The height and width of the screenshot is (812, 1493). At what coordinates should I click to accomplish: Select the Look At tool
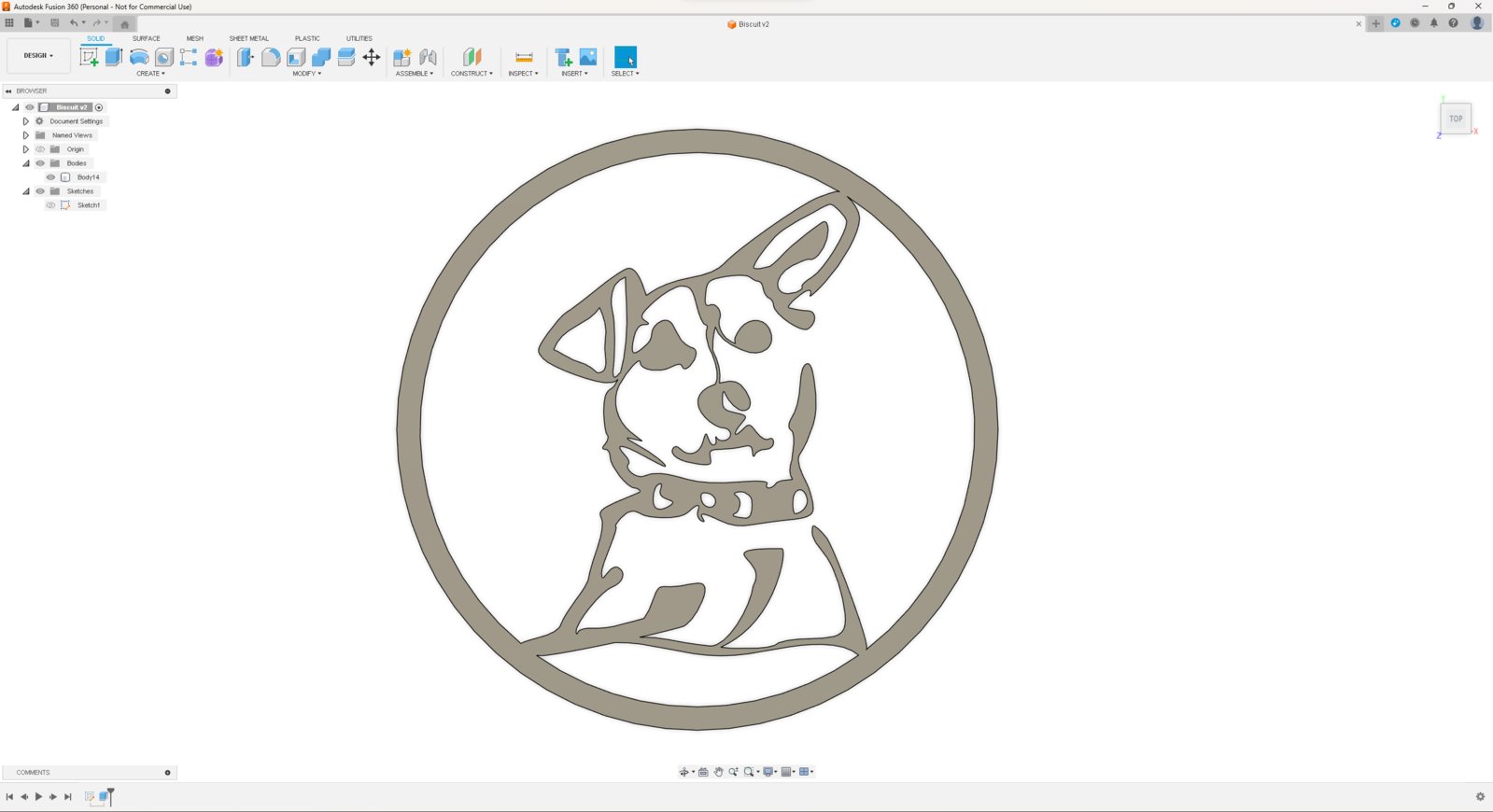703,772
